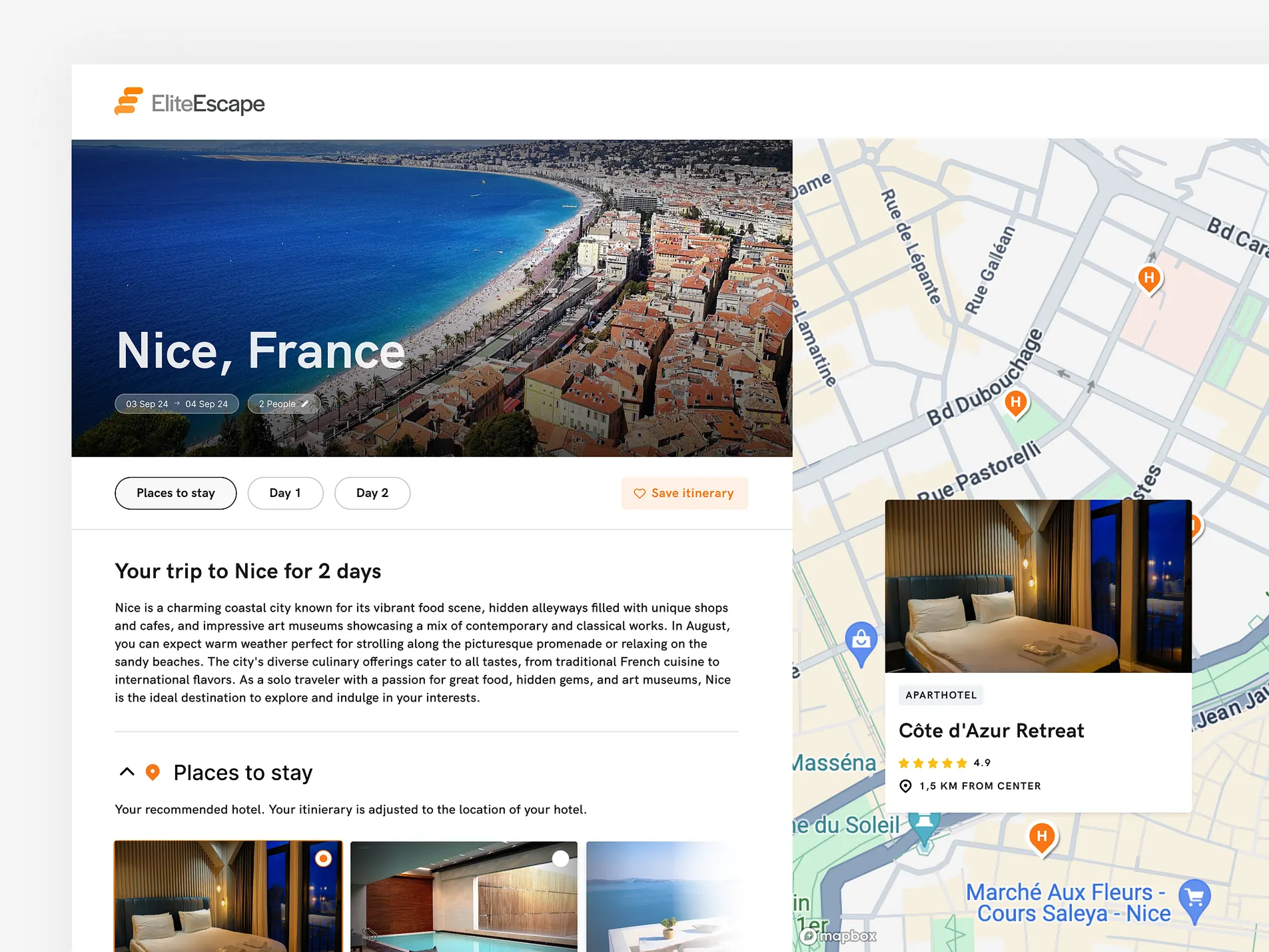
Task: Click the location pin icon by 1,5 KM
Action: click(x=905, y=786)
